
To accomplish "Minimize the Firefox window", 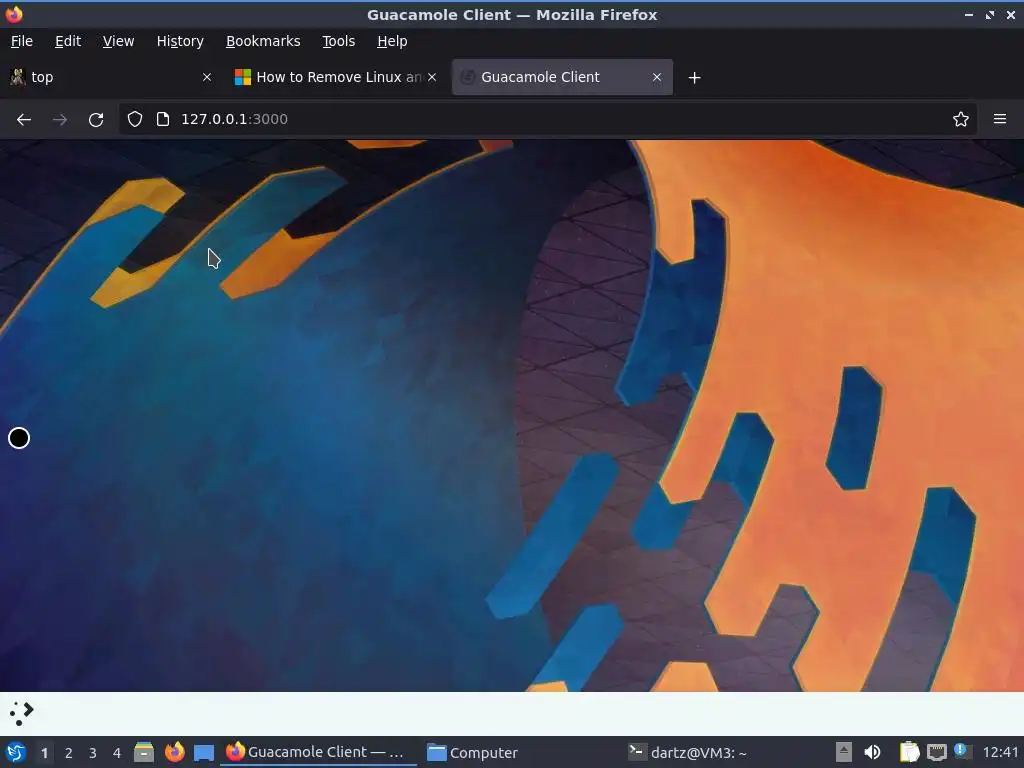I will [969, 14].
